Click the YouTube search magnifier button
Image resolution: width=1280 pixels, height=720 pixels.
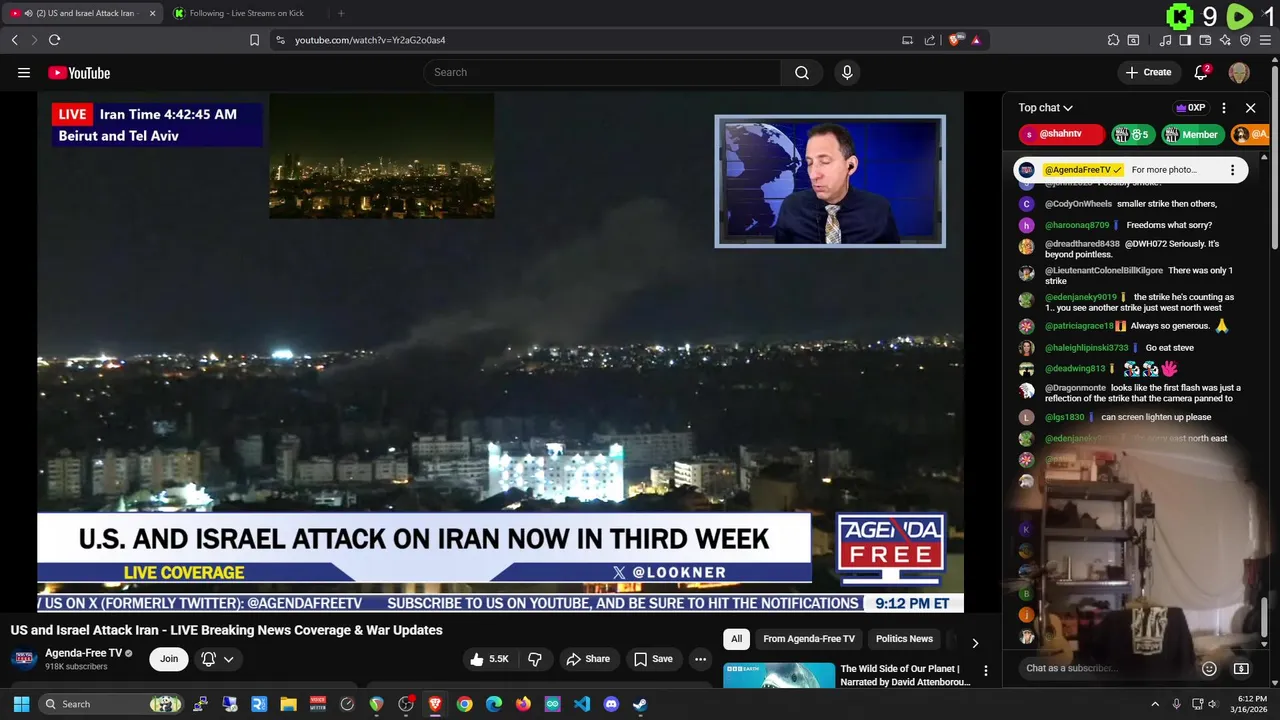(x=802, y=72)
